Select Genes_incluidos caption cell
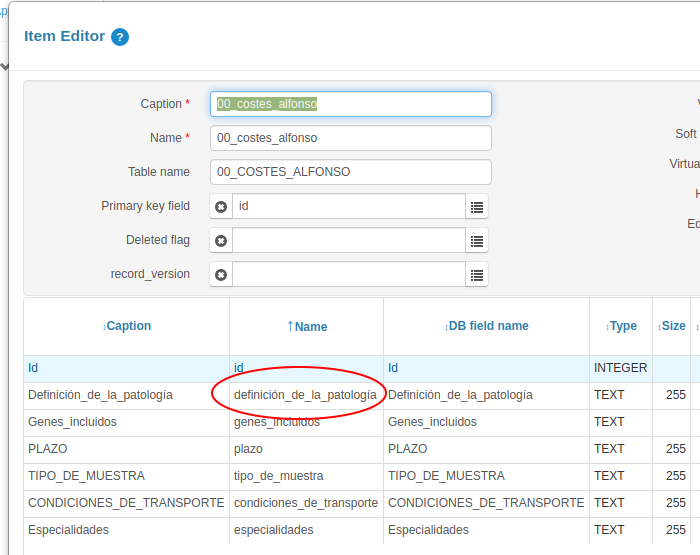The width and height of the screenshot is (700, 555). tap(127, 422)
